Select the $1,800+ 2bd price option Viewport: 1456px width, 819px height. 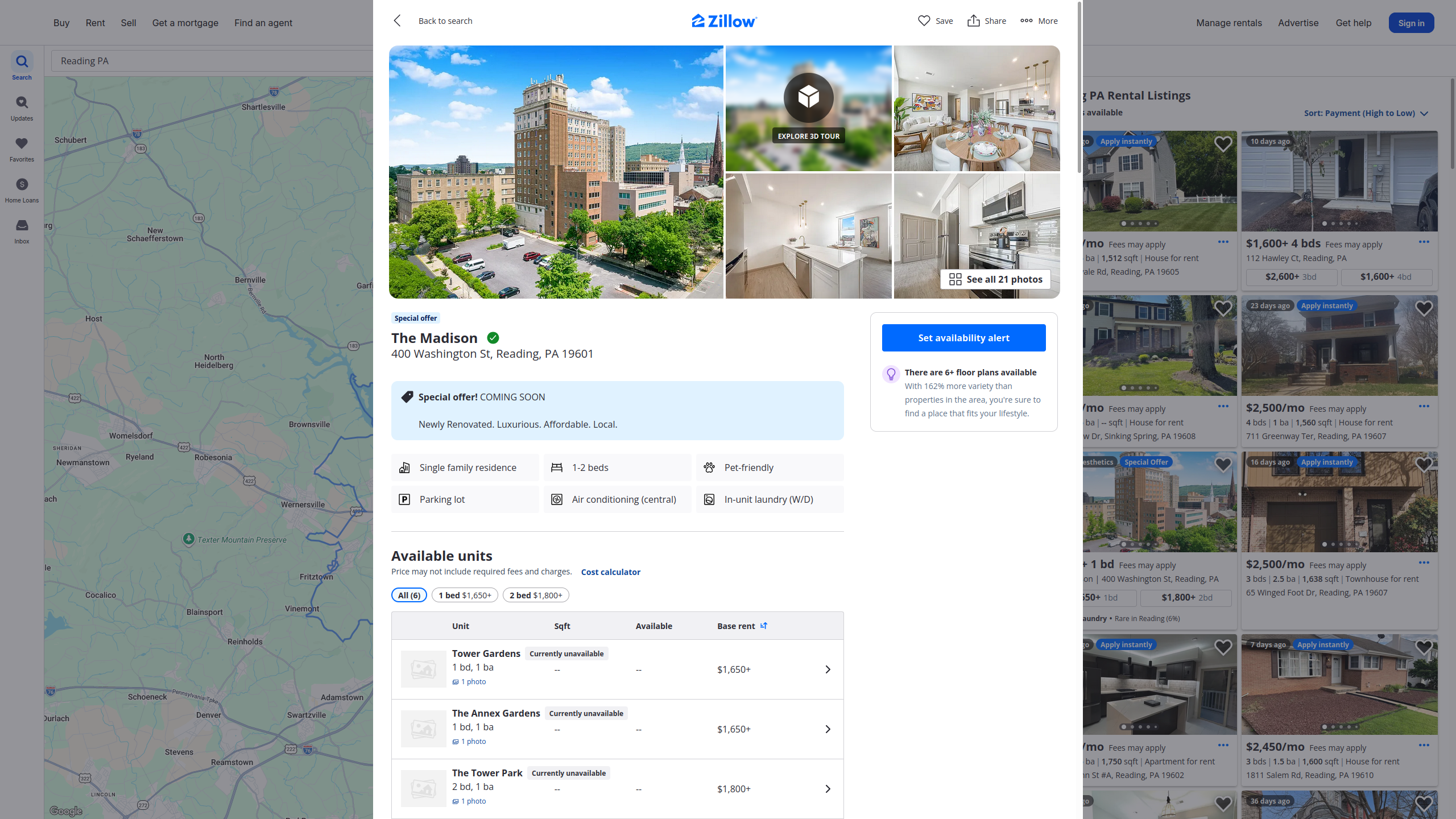click(x=1186, y=598)
